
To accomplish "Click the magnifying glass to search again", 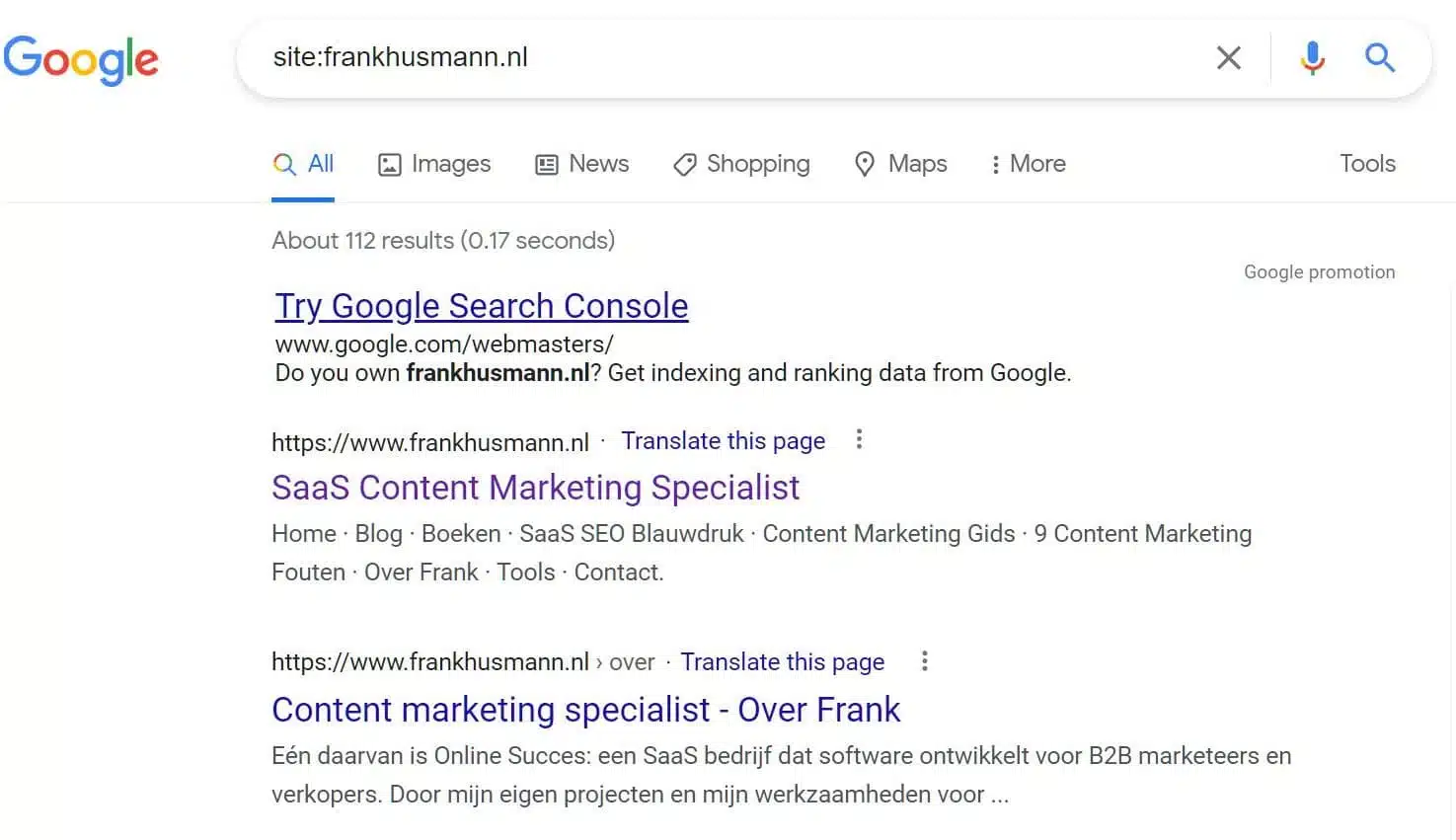I will pos(1379,57).
